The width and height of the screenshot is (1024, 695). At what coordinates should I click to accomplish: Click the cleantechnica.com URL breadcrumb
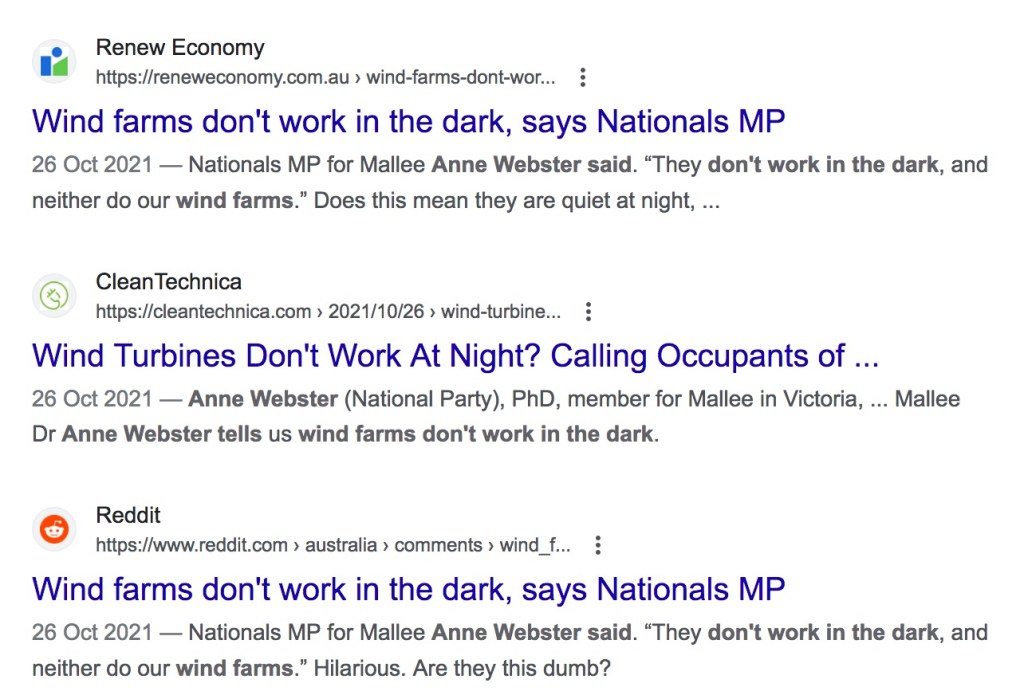click(x=328, y=312)
